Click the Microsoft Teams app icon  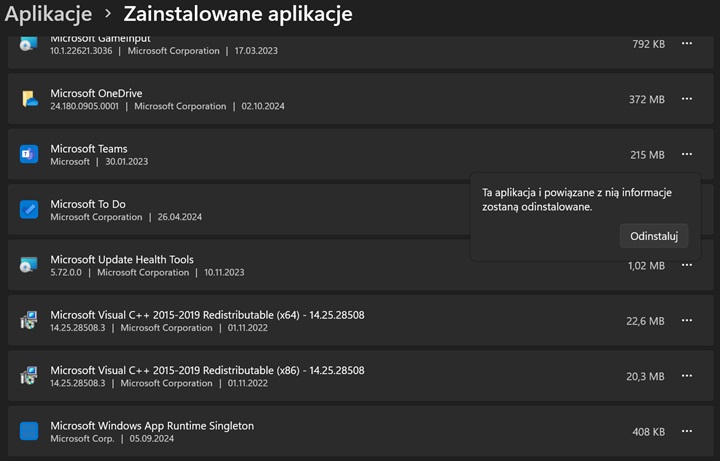(29, 154)
